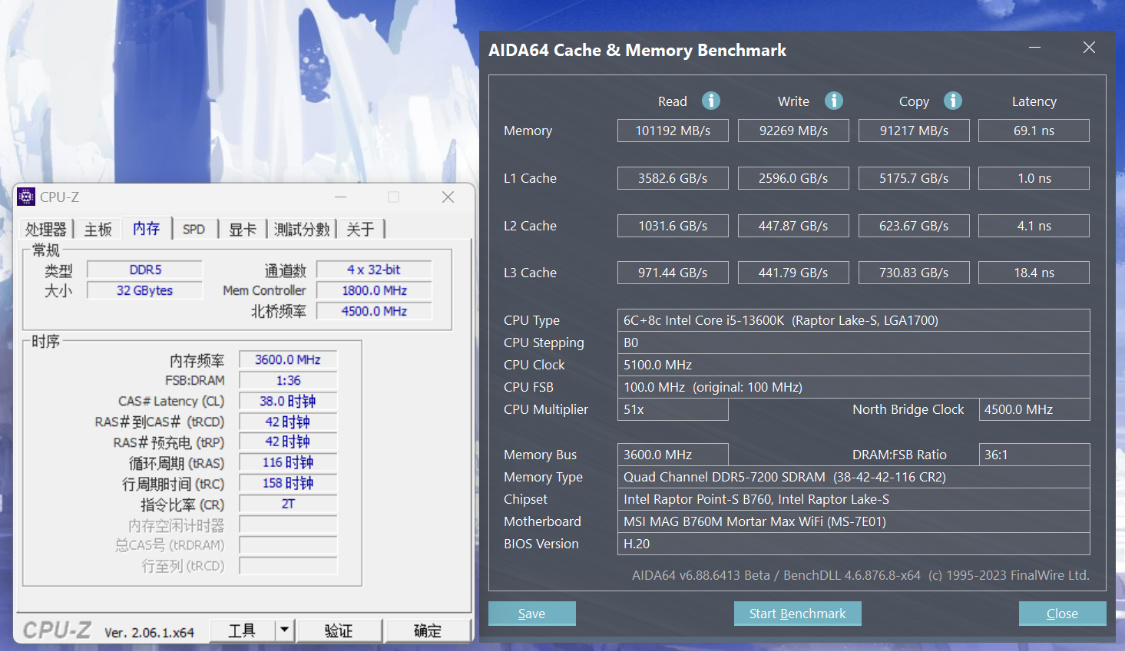Image resolution: width=1125 pixels, height=651 pixels.
Task: Click Mem Controller 1800.0 MHz value
Action: [x=374, y=291]
